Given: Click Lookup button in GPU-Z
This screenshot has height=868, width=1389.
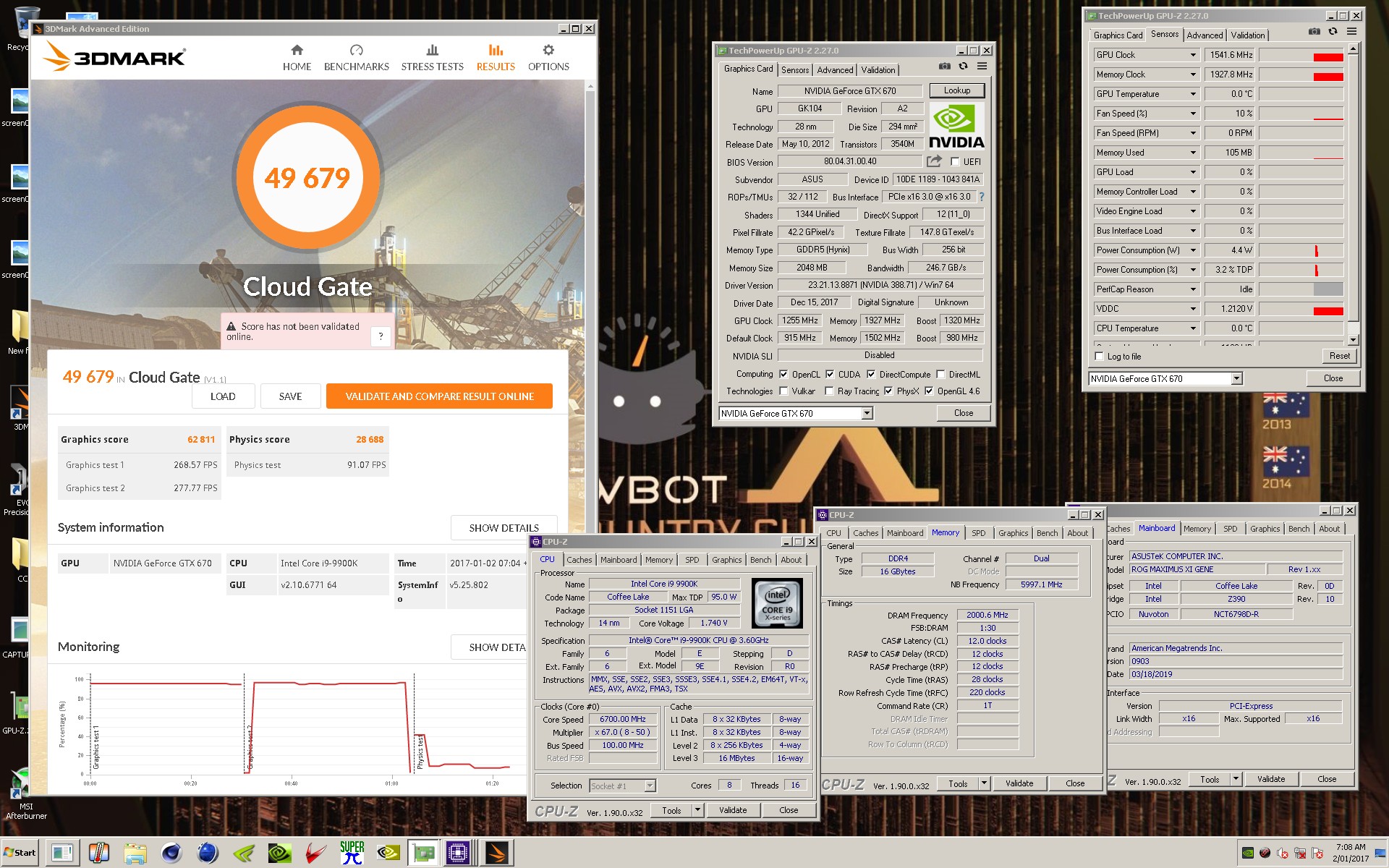Looking at the screenshot, I should pos(956,91).
